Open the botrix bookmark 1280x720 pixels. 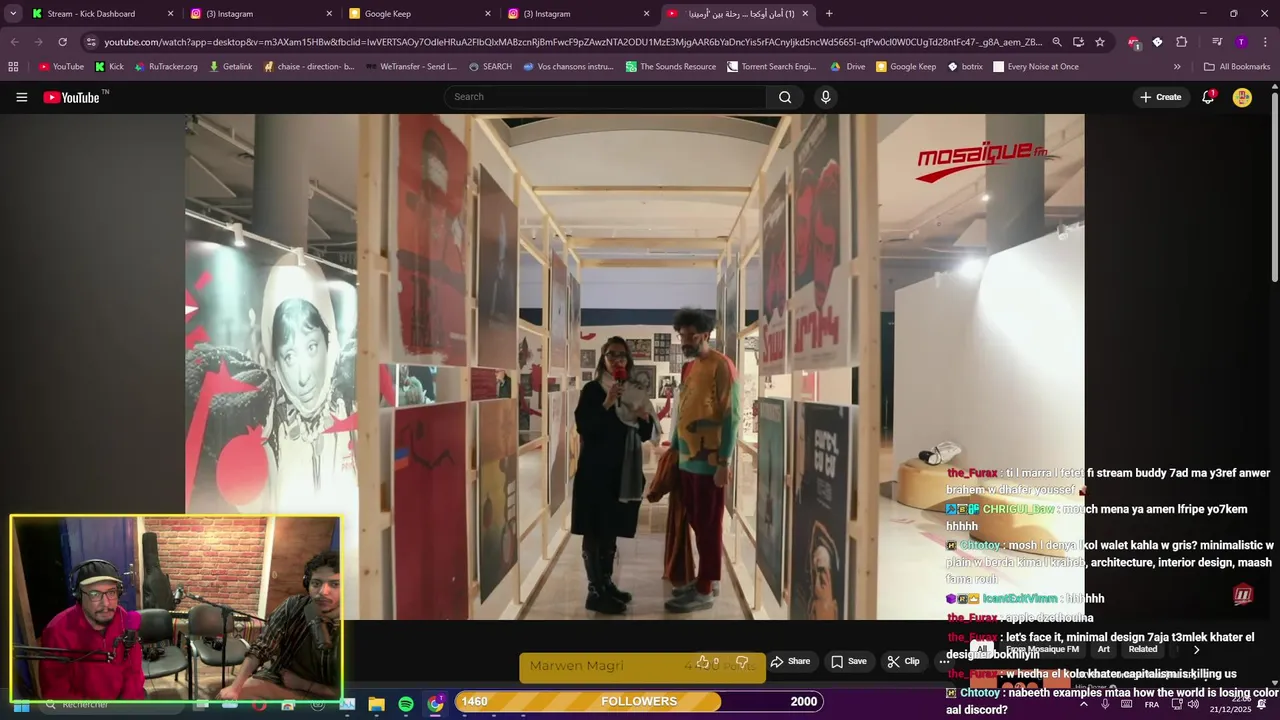tap(965, 67)
